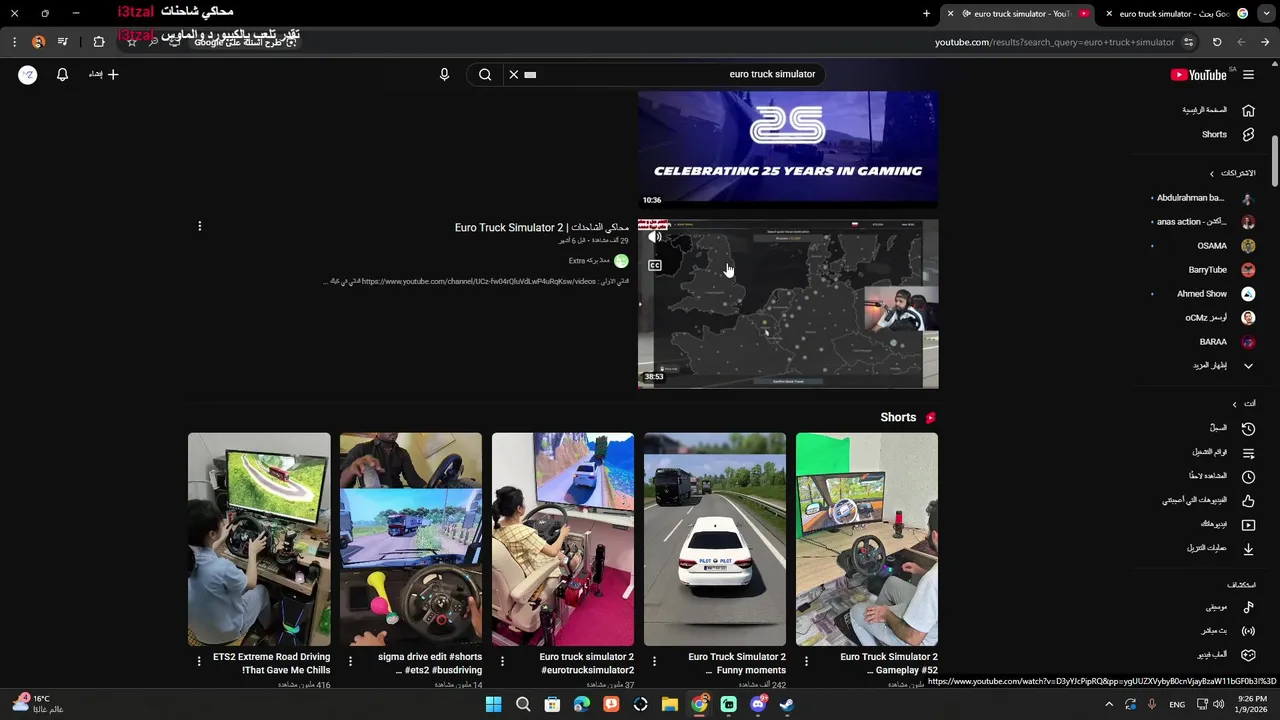Switch to euro truck simulator YouTube tab
1280x720 pixels.
[x=1020, y=14]
